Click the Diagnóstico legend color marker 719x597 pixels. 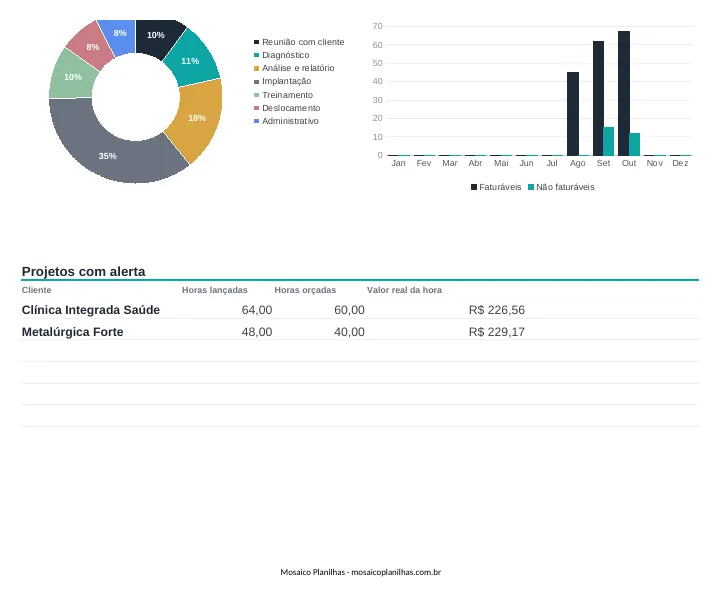pos(256,55)
